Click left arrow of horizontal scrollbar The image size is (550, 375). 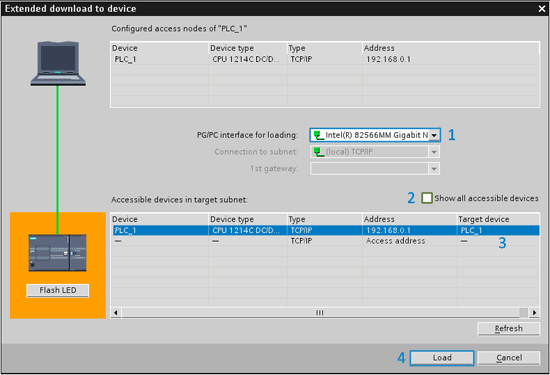pyautogui.click(x=116, y=313)
